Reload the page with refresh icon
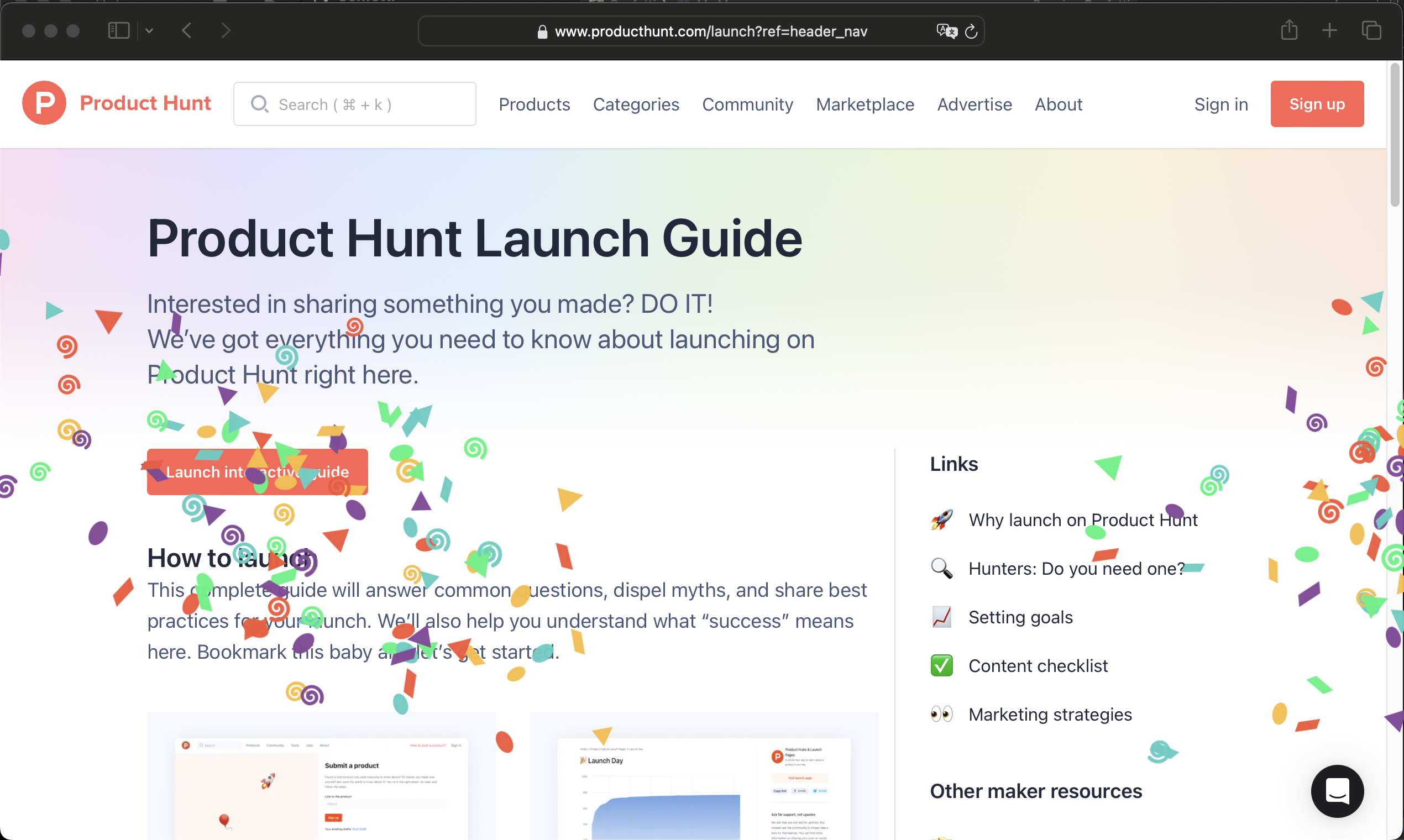The width and height of the screenshot is (1404, 840). (972, 31)
